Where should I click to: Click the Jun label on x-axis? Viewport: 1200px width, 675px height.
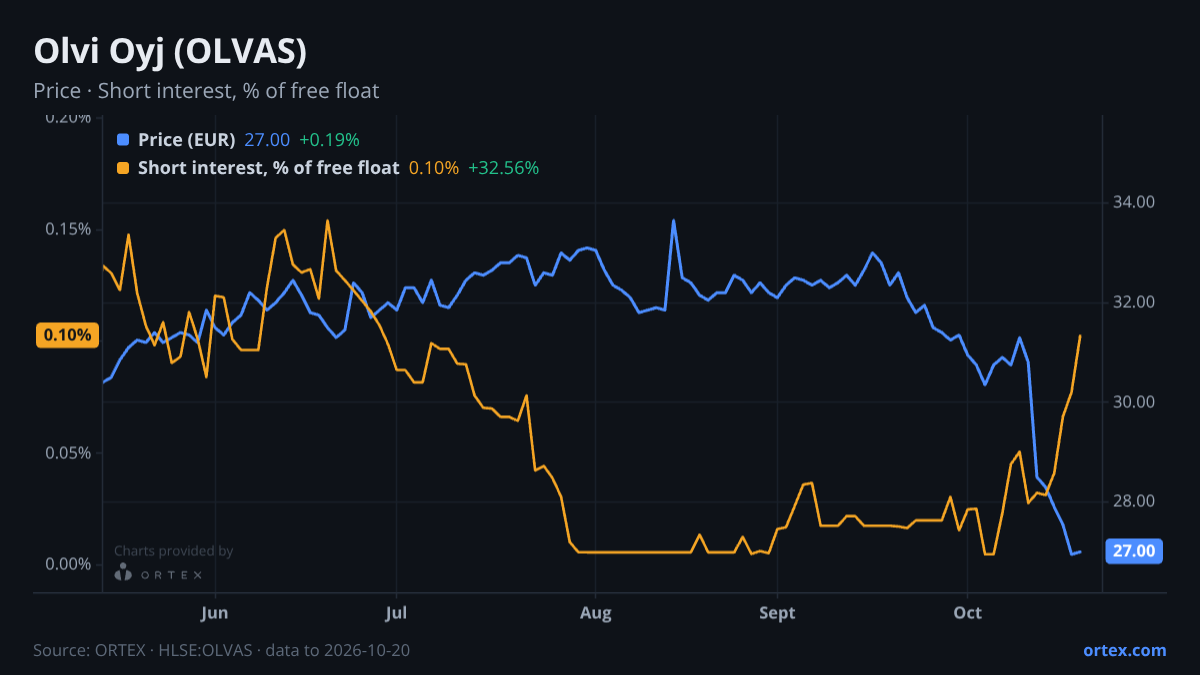(x=215, y=612)
